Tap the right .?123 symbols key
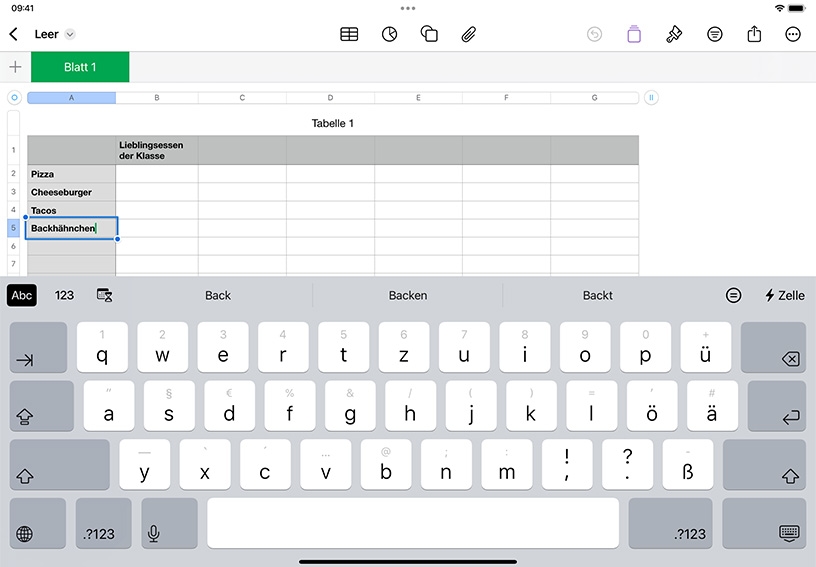 670,523
